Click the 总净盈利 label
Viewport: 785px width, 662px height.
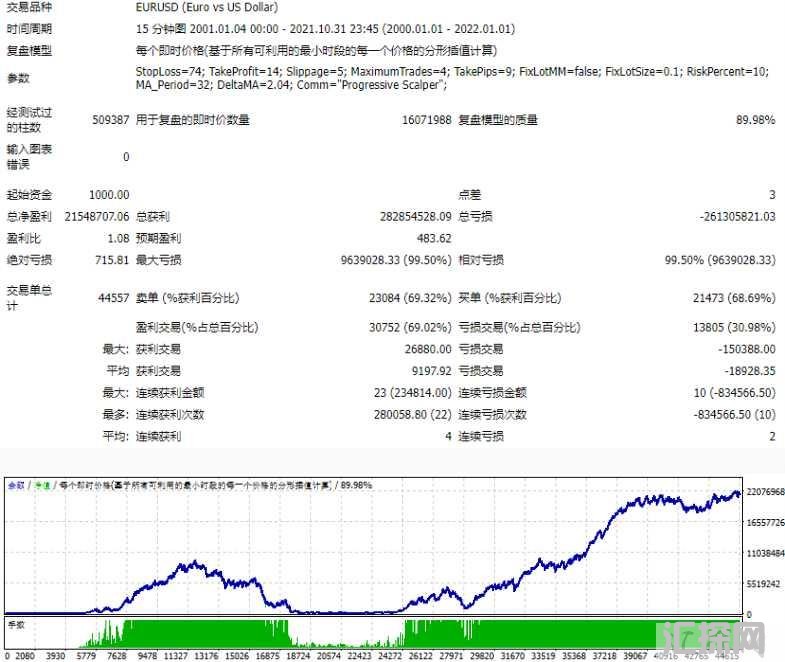pos(29,216)
